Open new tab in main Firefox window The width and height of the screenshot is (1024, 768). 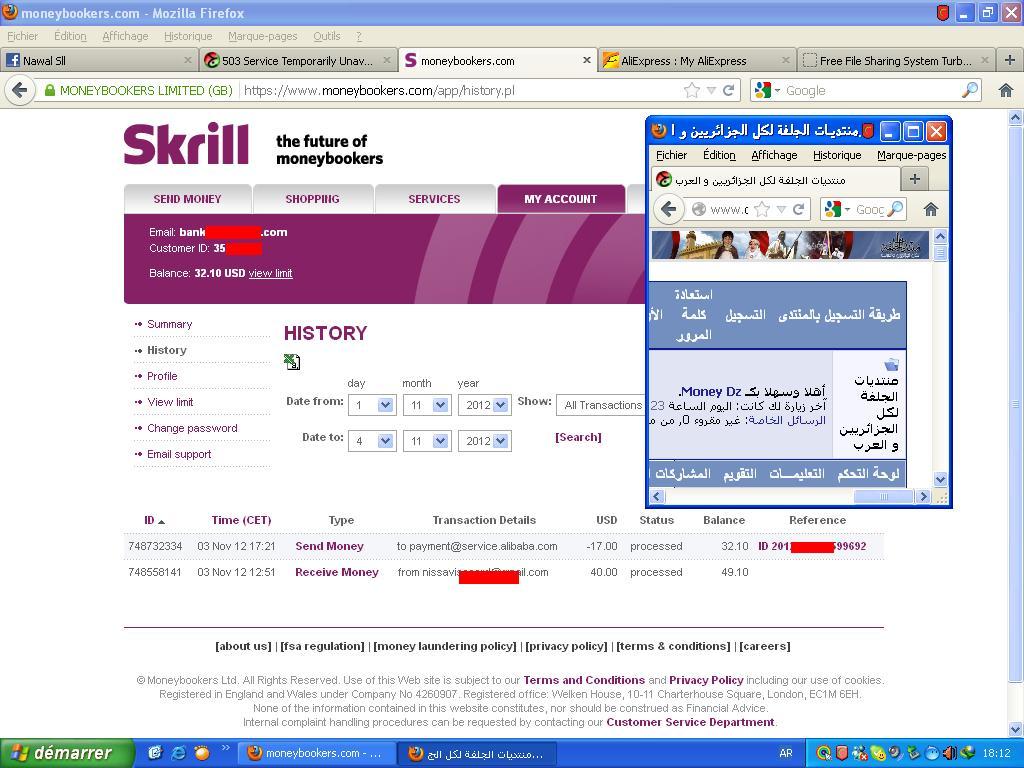(1010, 60)
